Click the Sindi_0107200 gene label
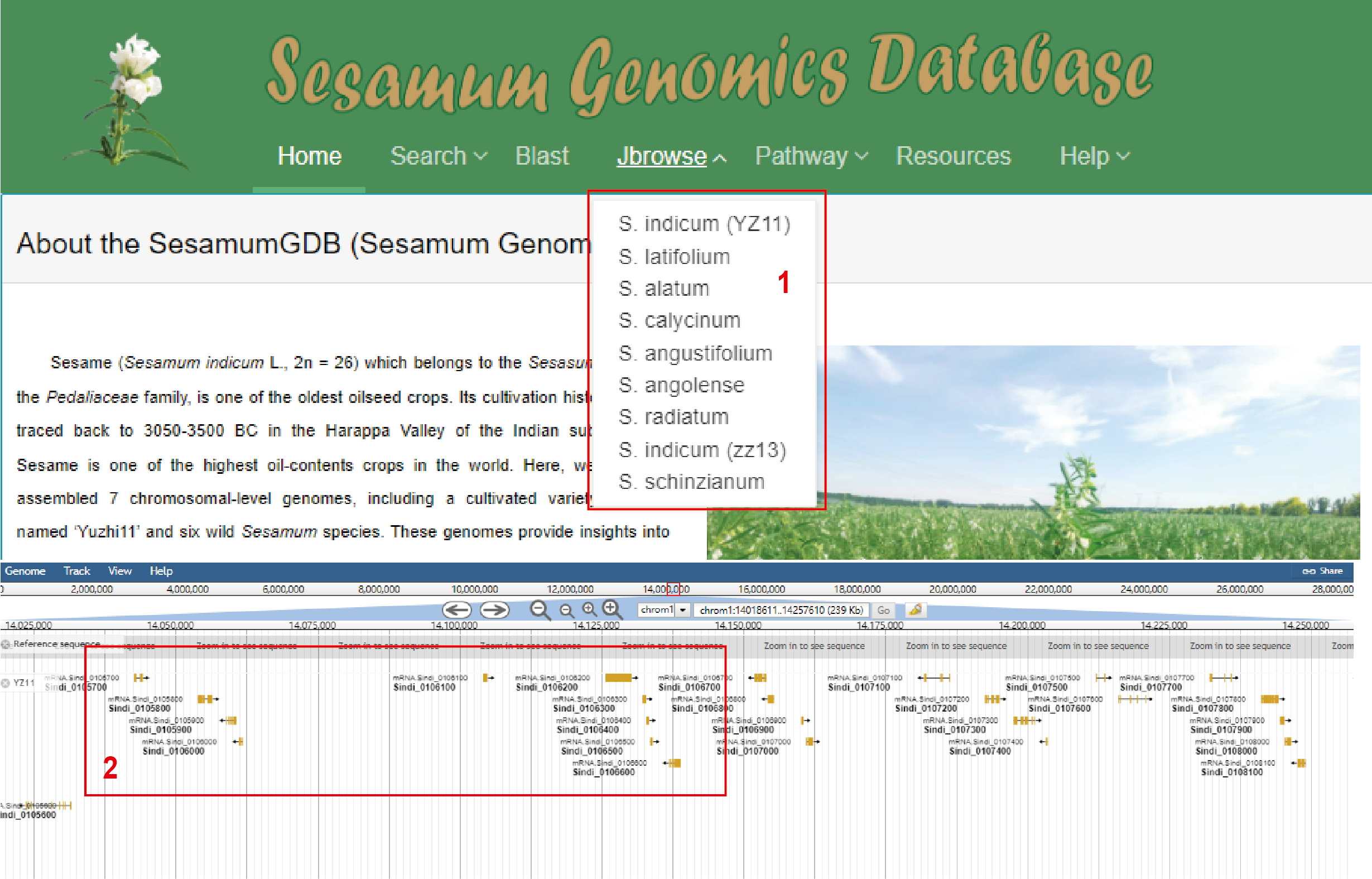This screenshot has width=1372, height=879. [926, 708]
